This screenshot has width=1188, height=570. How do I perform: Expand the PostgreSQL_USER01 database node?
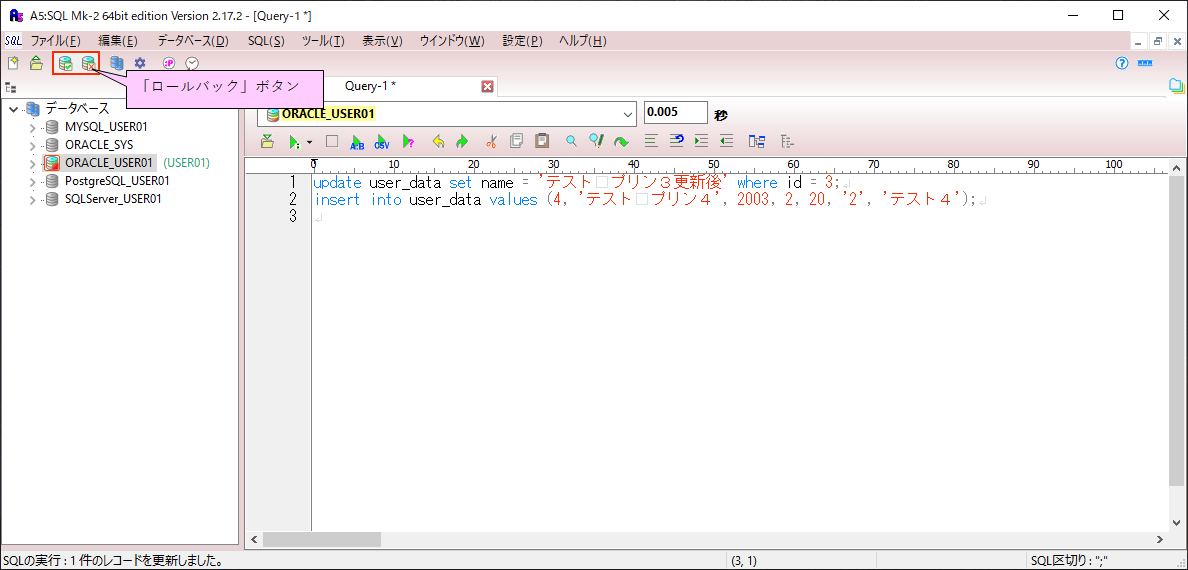[33, 181]
